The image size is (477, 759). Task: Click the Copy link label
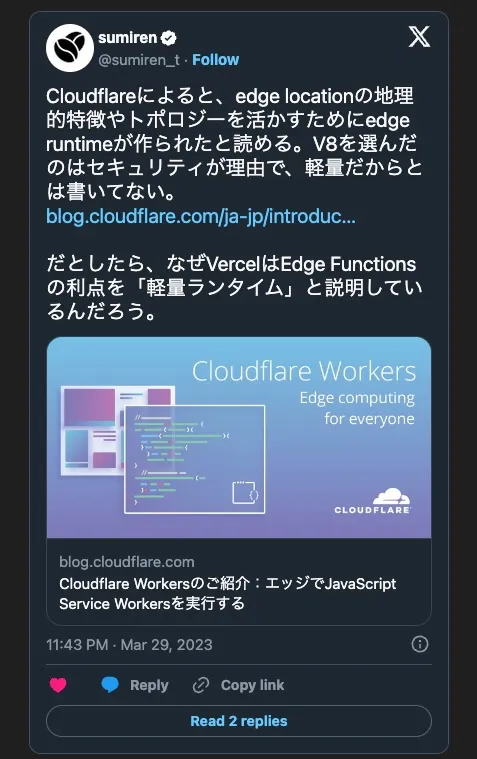coord(252,685)
